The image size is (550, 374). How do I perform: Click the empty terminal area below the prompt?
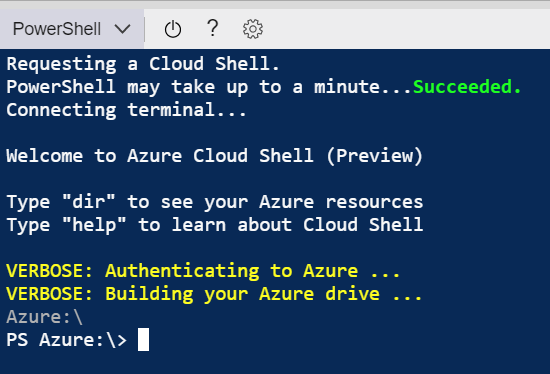coord(275,363)
